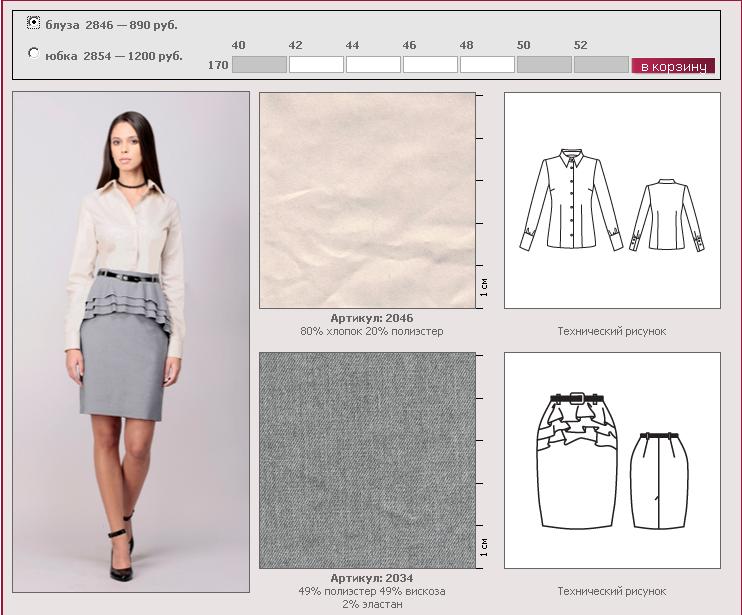Click the greyed-out size 50 cell

pyautogui.click(x=544, y=65)
